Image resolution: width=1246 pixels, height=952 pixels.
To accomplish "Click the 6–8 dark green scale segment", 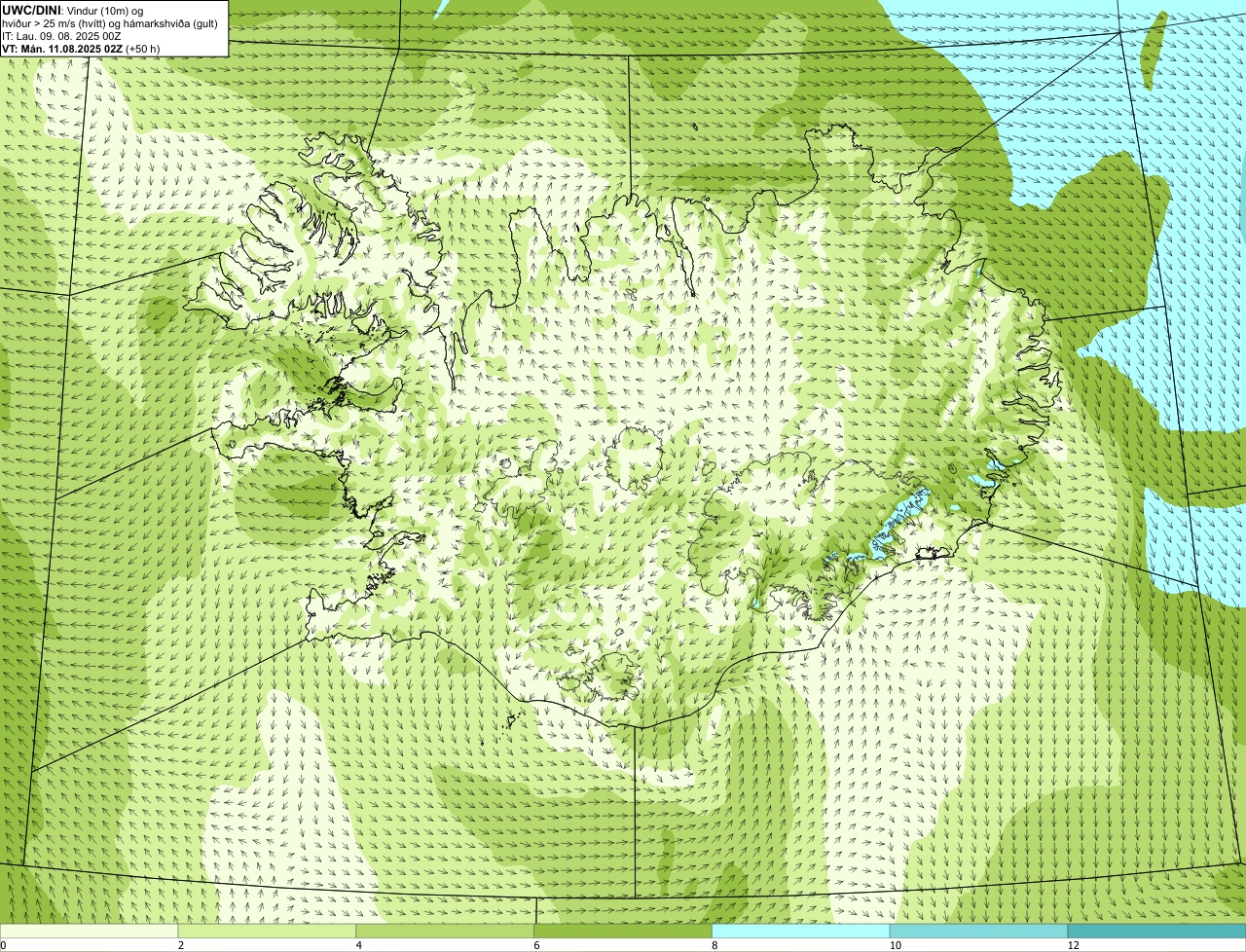I will point(623,932).
